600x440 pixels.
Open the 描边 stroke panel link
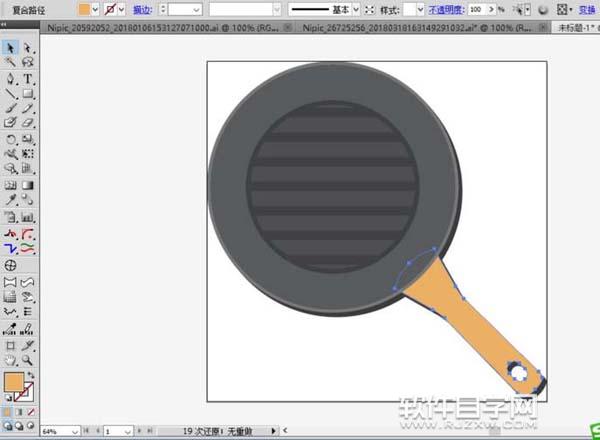coord(142,10)
